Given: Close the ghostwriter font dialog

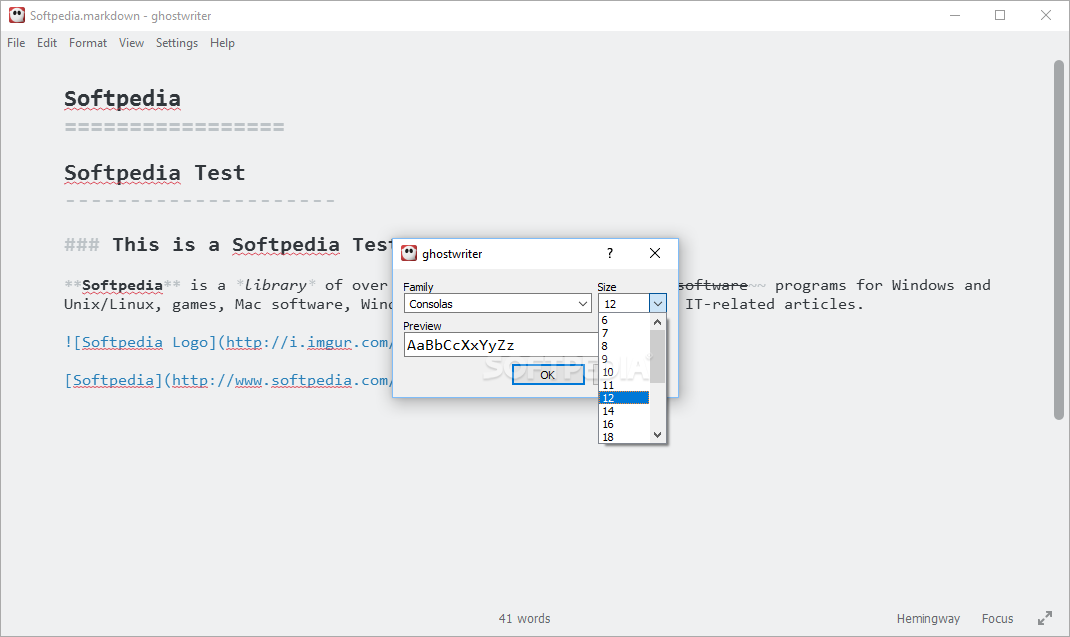Looking at the screenshot, I should (x=654, y=253).
